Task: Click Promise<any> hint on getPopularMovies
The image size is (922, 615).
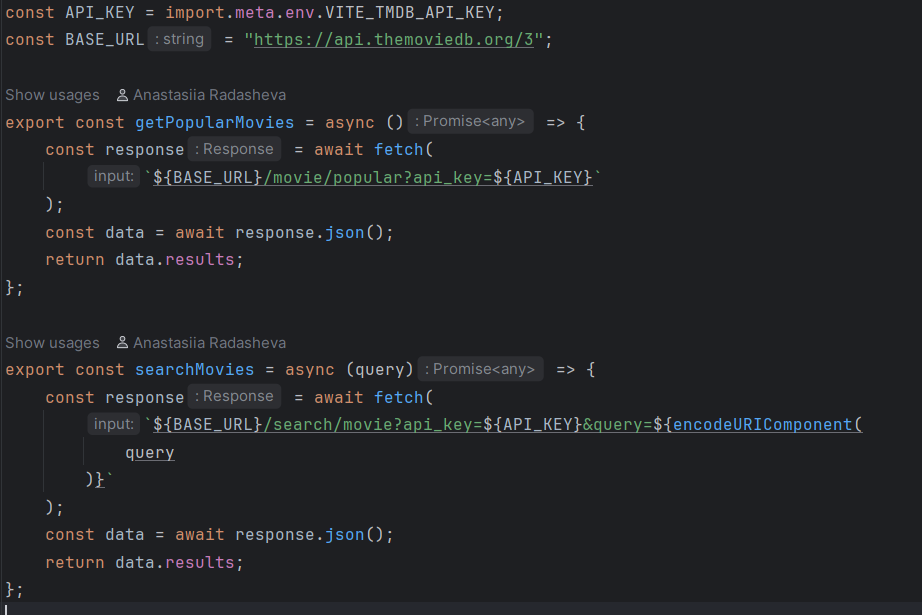Action: point(472,121)
